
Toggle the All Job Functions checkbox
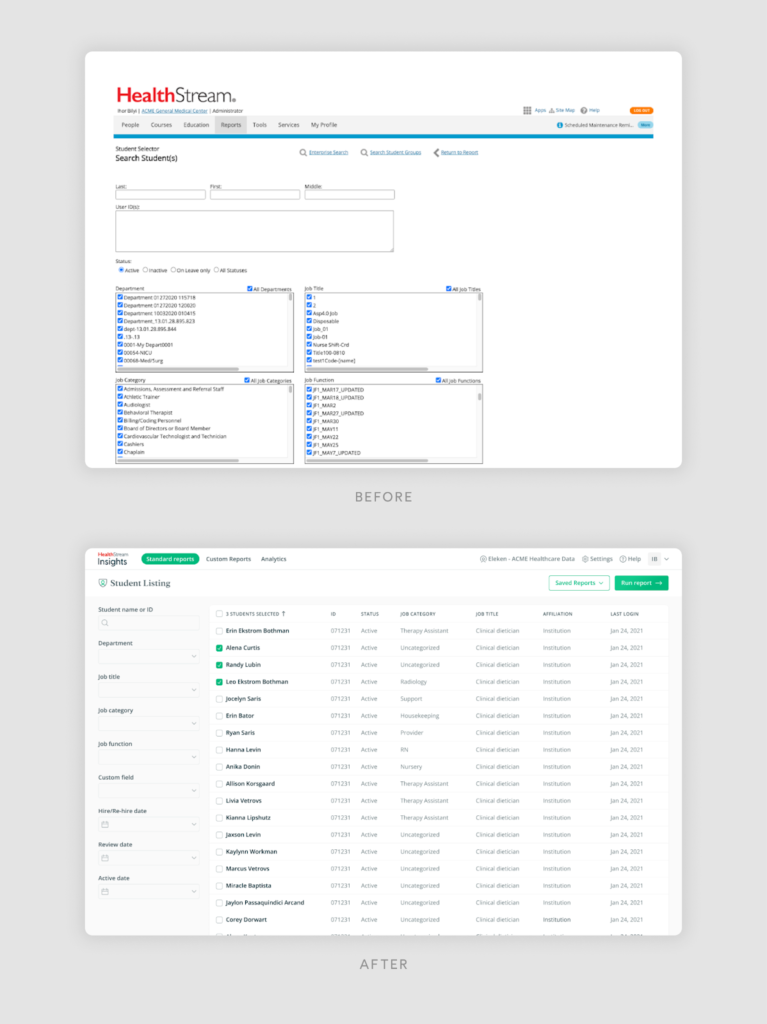[x=438, y=380]
